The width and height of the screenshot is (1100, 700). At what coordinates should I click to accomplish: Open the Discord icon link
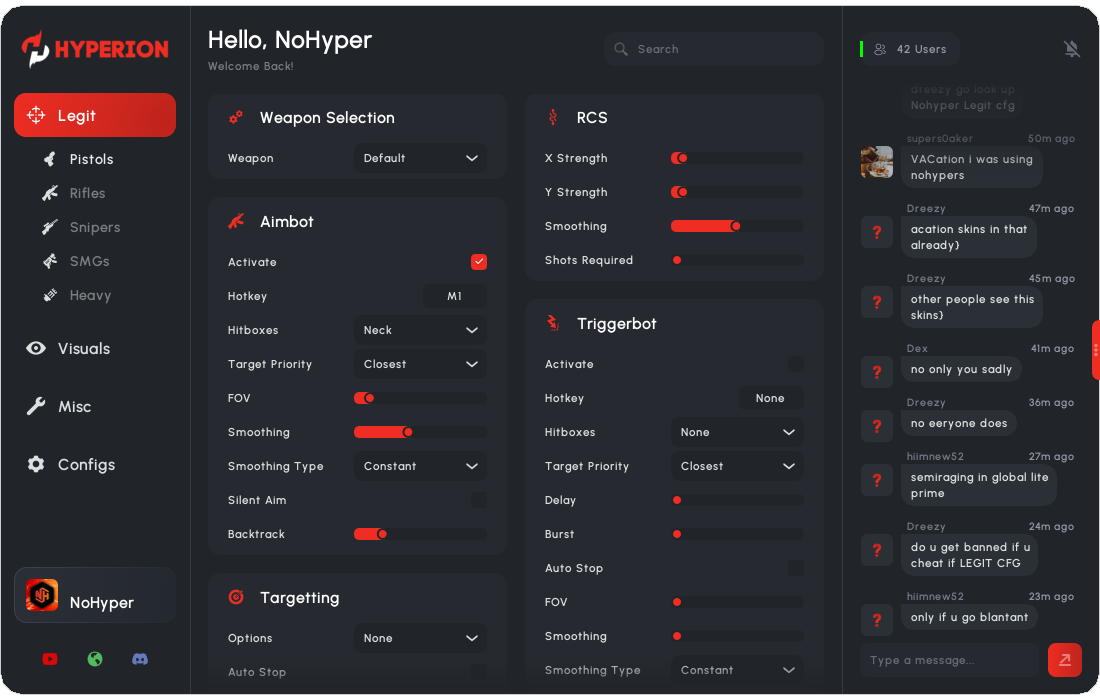(x=140, y=659)
